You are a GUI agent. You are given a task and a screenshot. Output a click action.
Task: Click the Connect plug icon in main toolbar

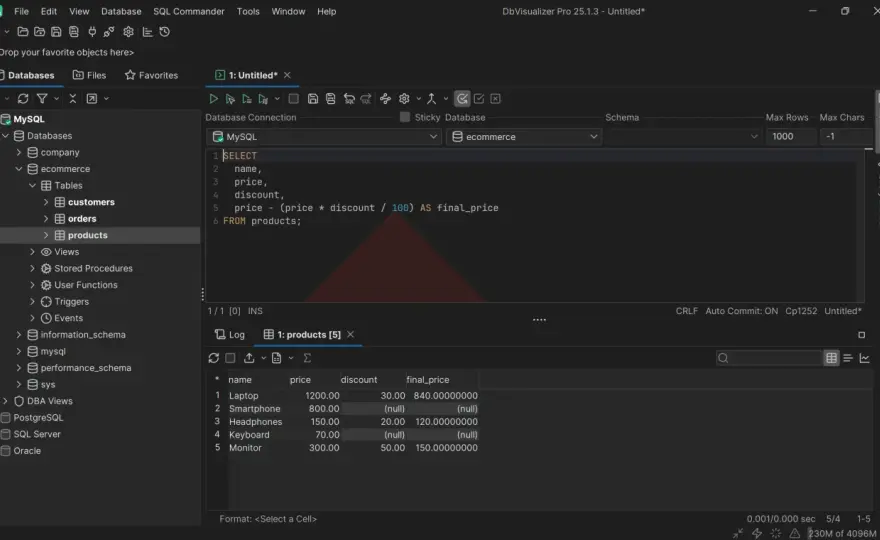coord(92,32)
